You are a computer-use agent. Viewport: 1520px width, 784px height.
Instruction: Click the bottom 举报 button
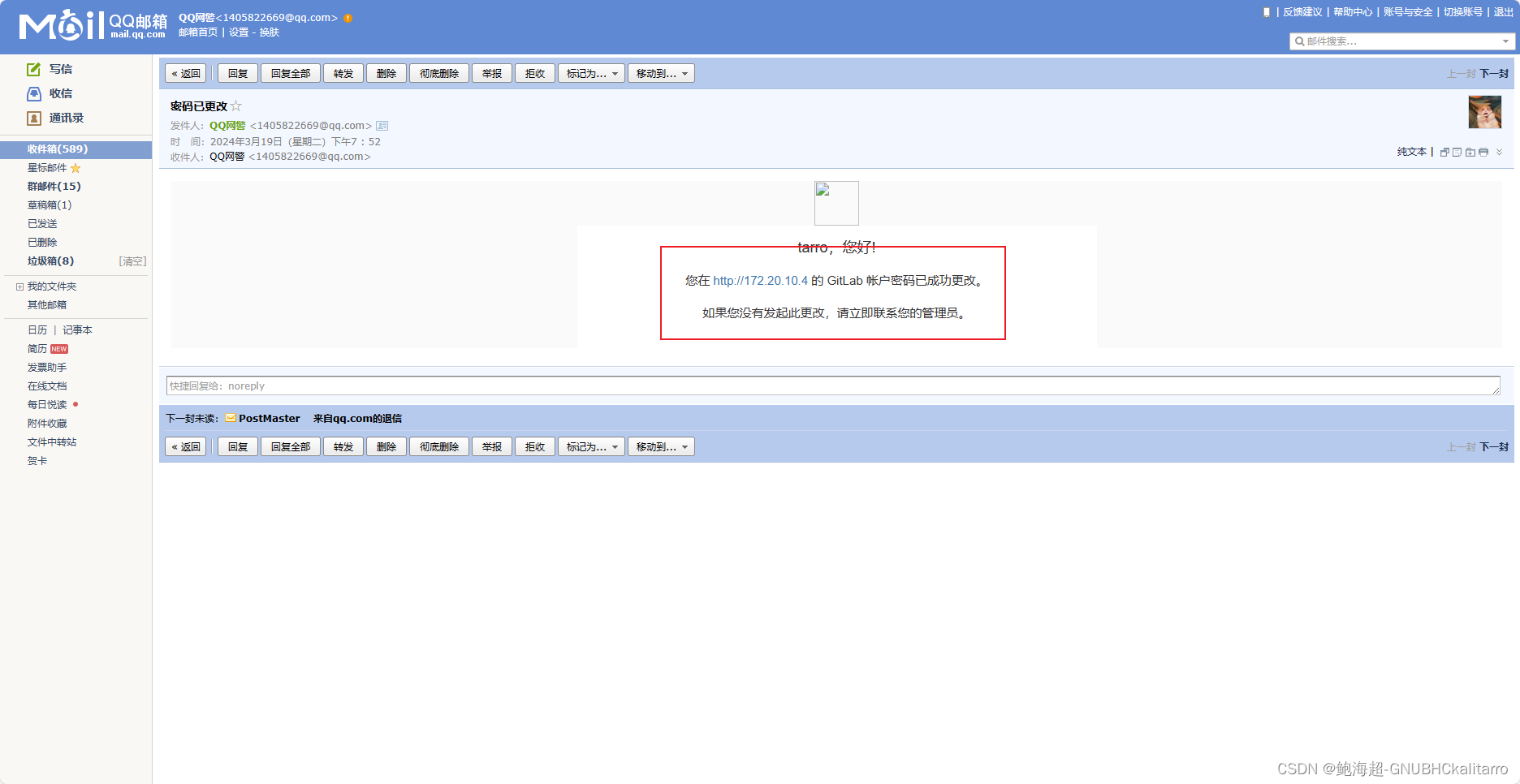pyautogui.click(x=492, y=447)
